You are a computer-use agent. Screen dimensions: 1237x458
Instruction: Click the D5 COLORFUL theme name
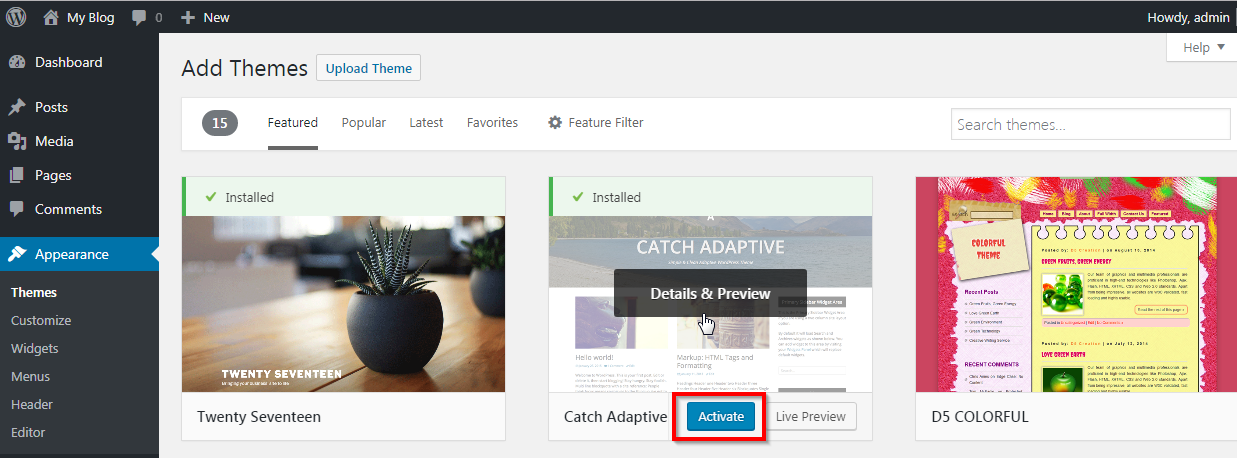tap(980, 416)
